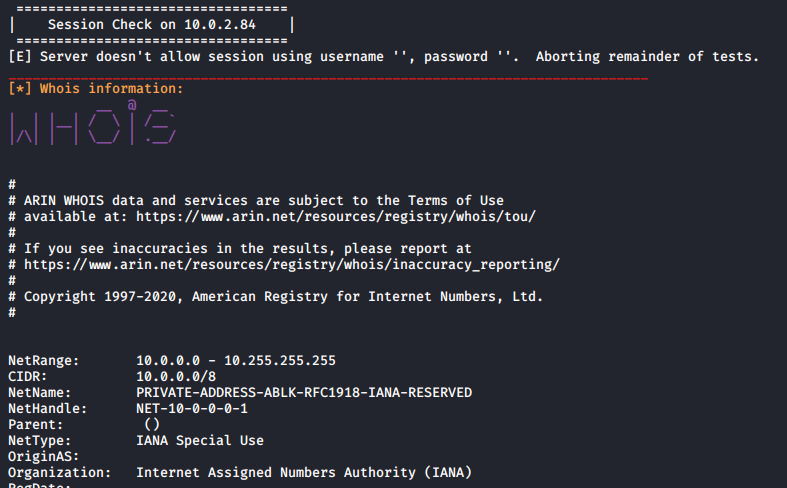Viewport: 787px width, 488px height.
Task: Click the NetRange value 10.0.0.0 - 10.255.255.255
Action: pyautogui.click(x=236, y=360)
